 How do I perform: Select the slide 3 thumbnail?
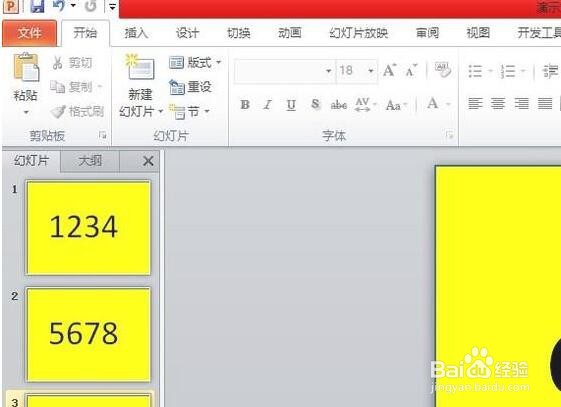tap(88, 400)
